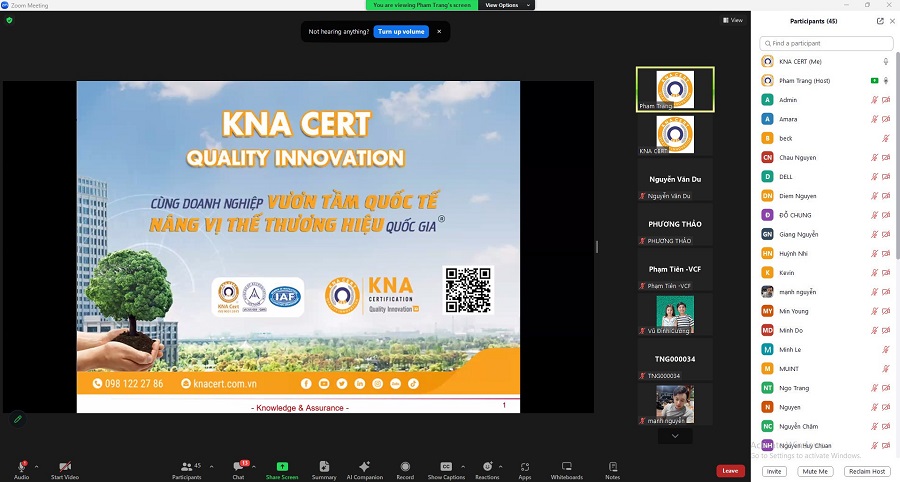Open the meeting Summary tool

(x=324, y=470)
